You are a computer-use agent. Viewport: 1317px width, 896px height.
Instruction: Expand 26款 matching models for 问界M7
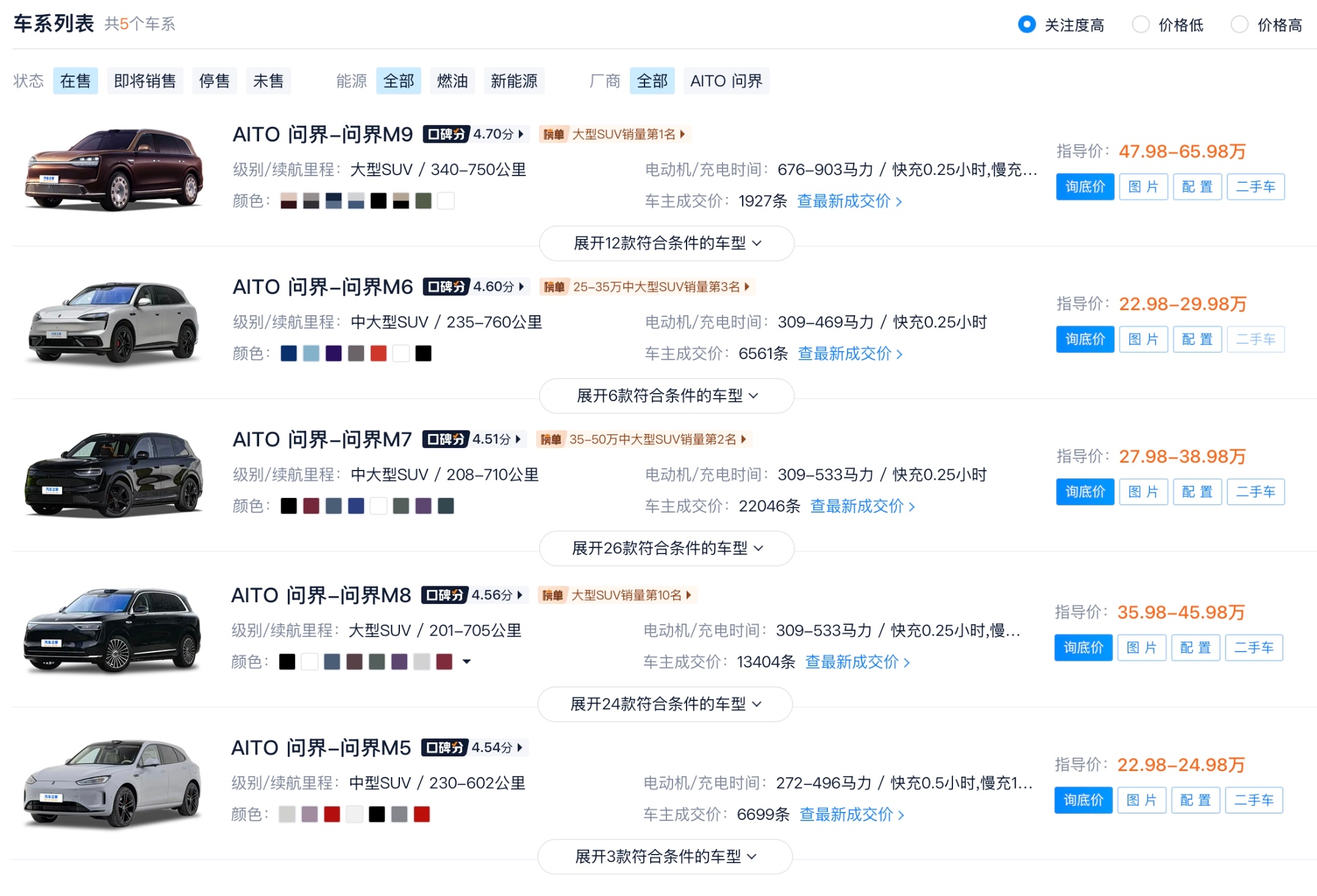tap(666, 548)
